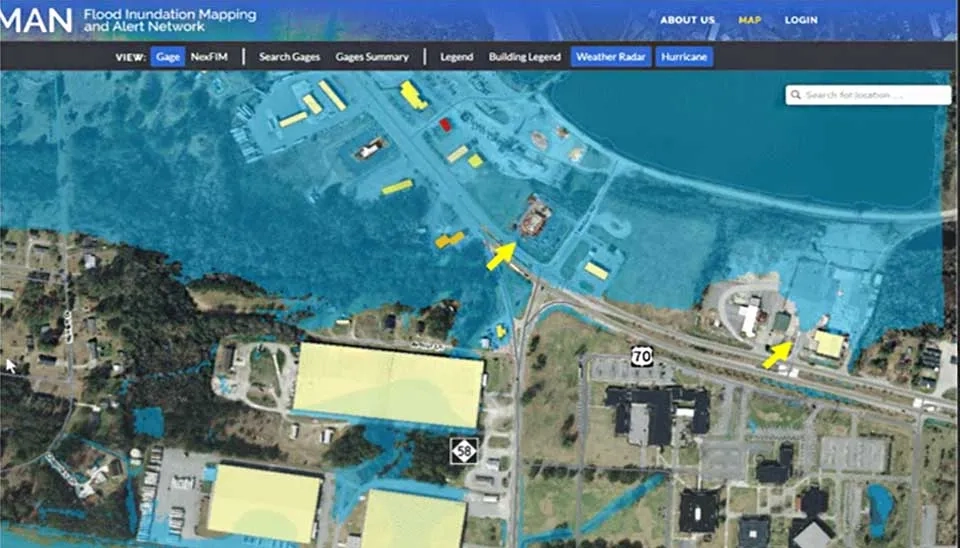Click the Highway 58 route marker
This screenshot has height=548, width=960.
(x=461, y=450)
